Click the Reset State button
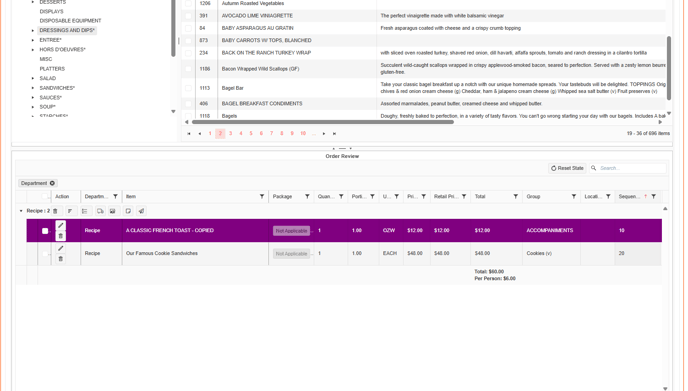The width and height of the screenshot is (688, 391). (567, 168)
